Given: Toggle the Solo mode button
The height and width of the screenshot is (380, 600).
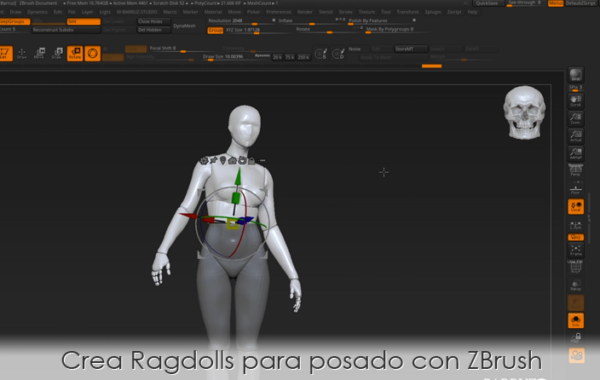Looking at the screenshot, I should (576, 321).
